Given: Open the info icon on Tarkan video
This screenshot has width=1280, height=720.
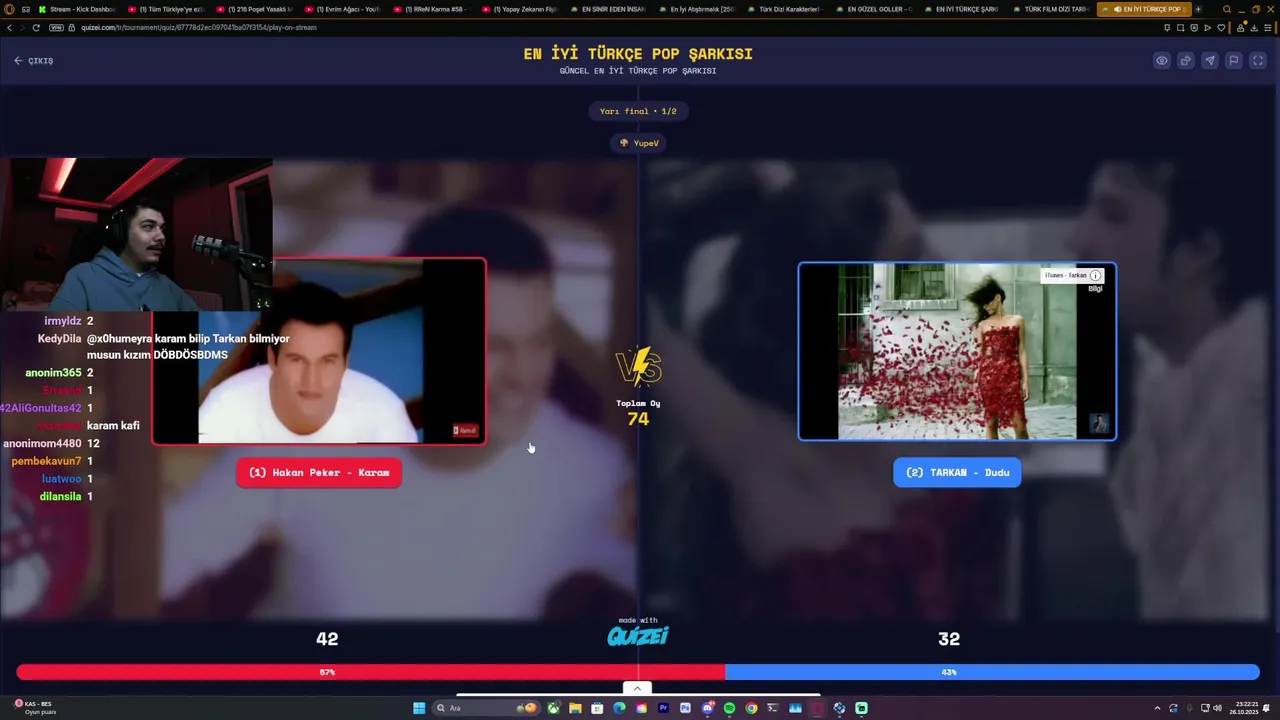Looking at the screenshot, I should click(1096, 275).
